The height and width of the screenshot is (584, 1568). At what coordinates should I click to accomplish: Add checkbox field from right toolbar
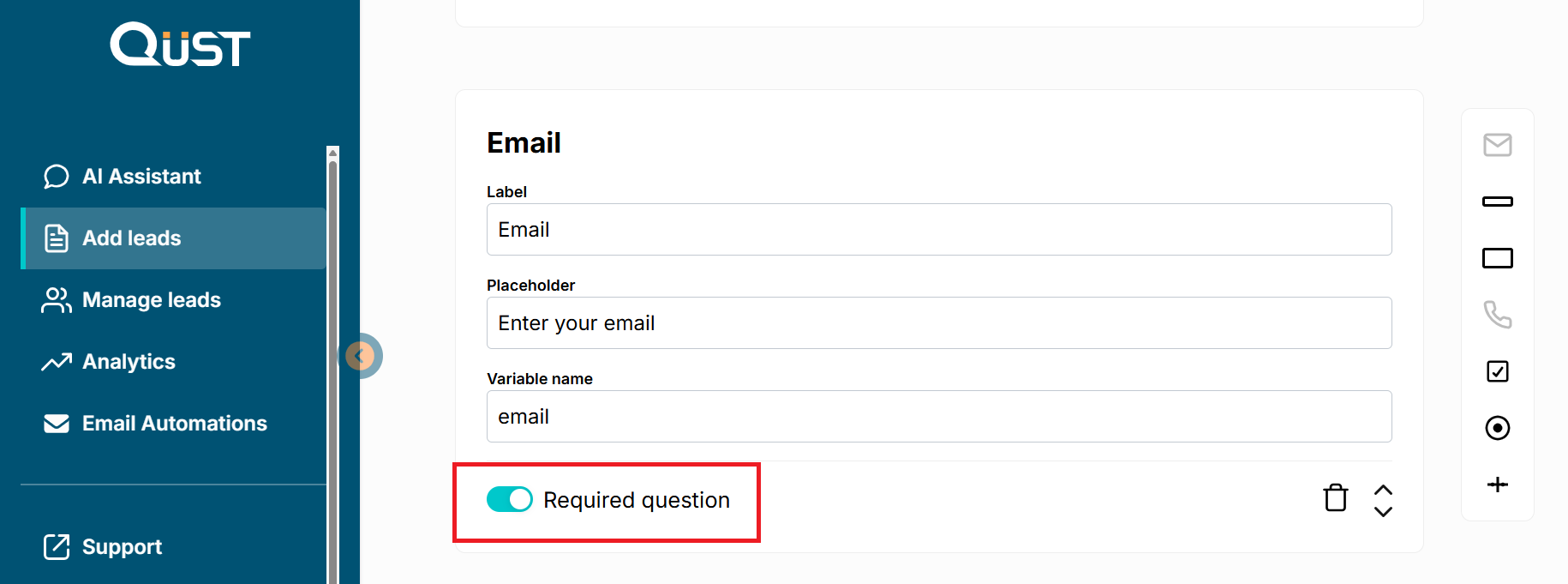point(1497,371)
